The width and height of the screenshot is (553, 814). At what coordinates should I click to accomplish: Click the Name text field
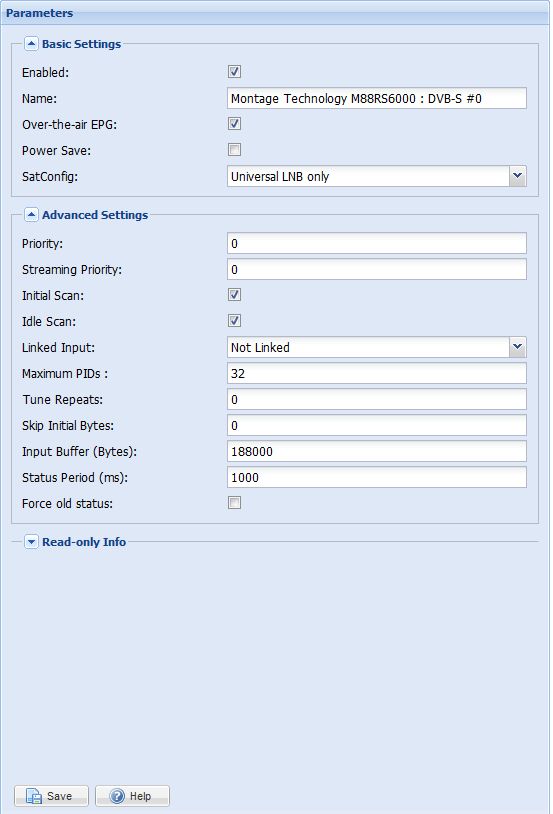[376, 98]
